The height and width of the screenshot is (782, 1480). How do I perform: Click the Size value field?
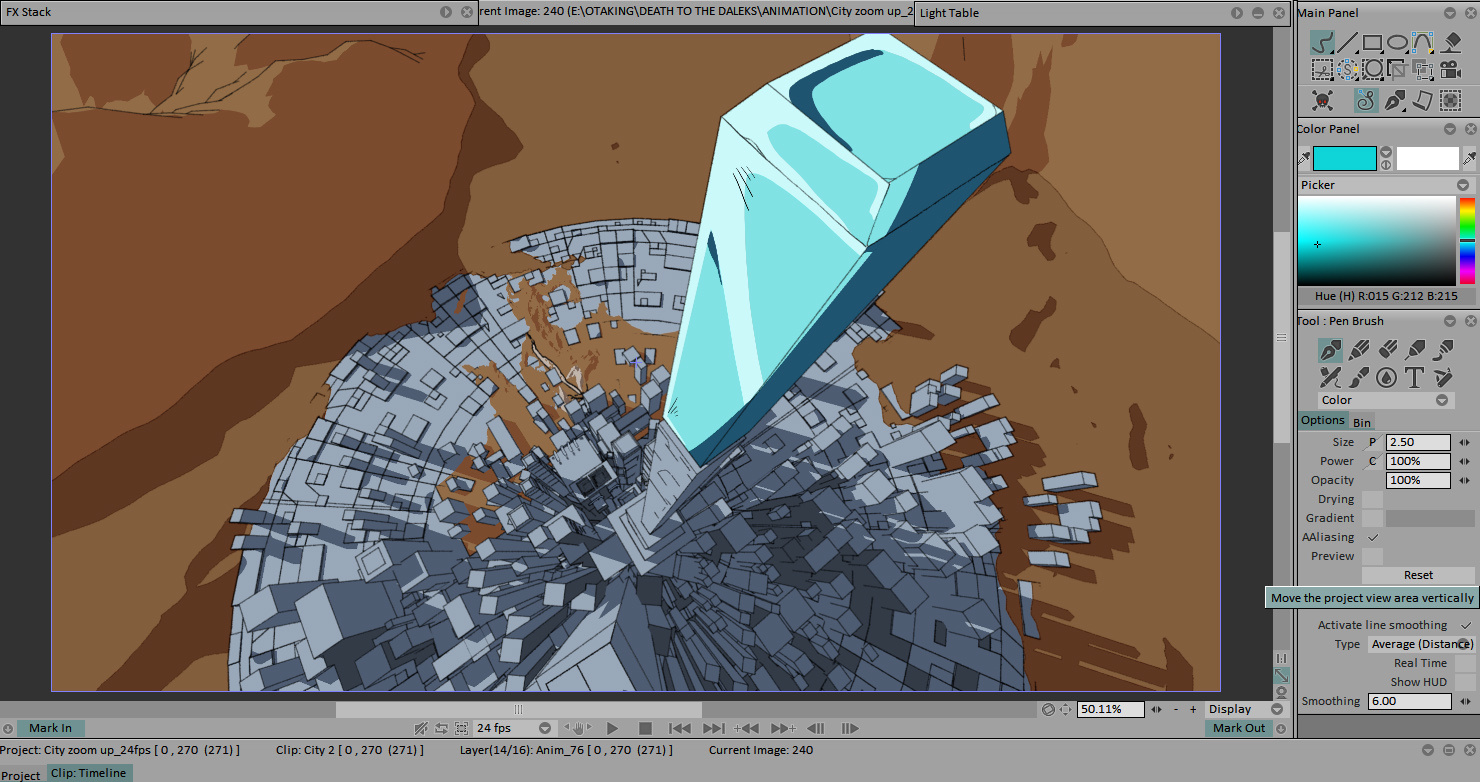[x=1418, y=442]
